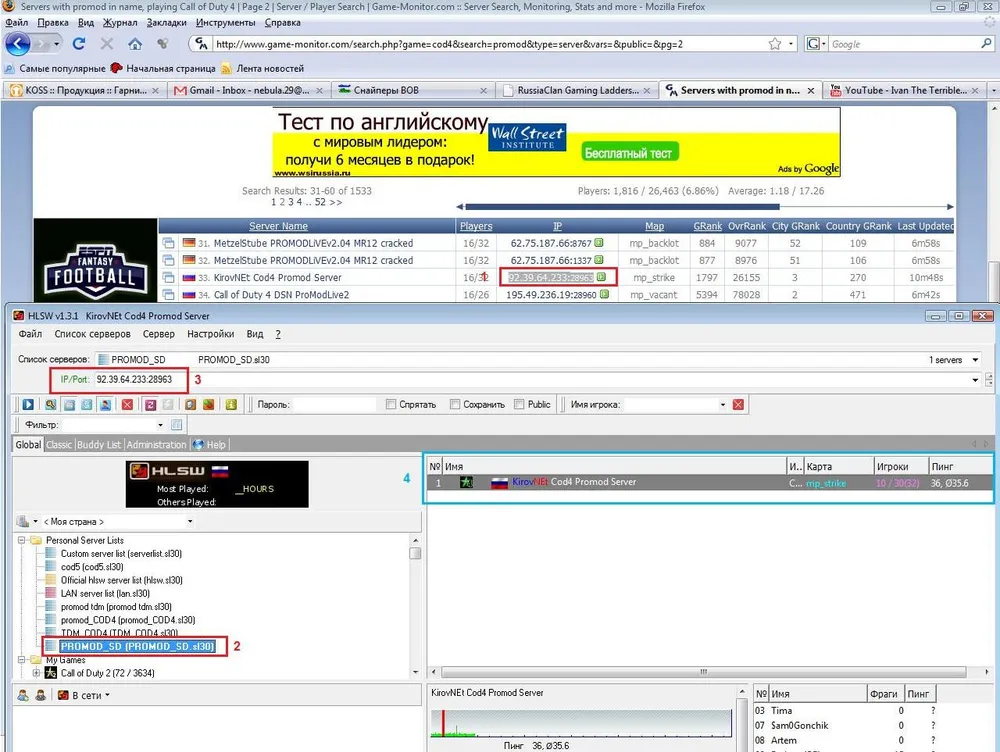Open the Настройки menu in HLSW

click(210, 334)
